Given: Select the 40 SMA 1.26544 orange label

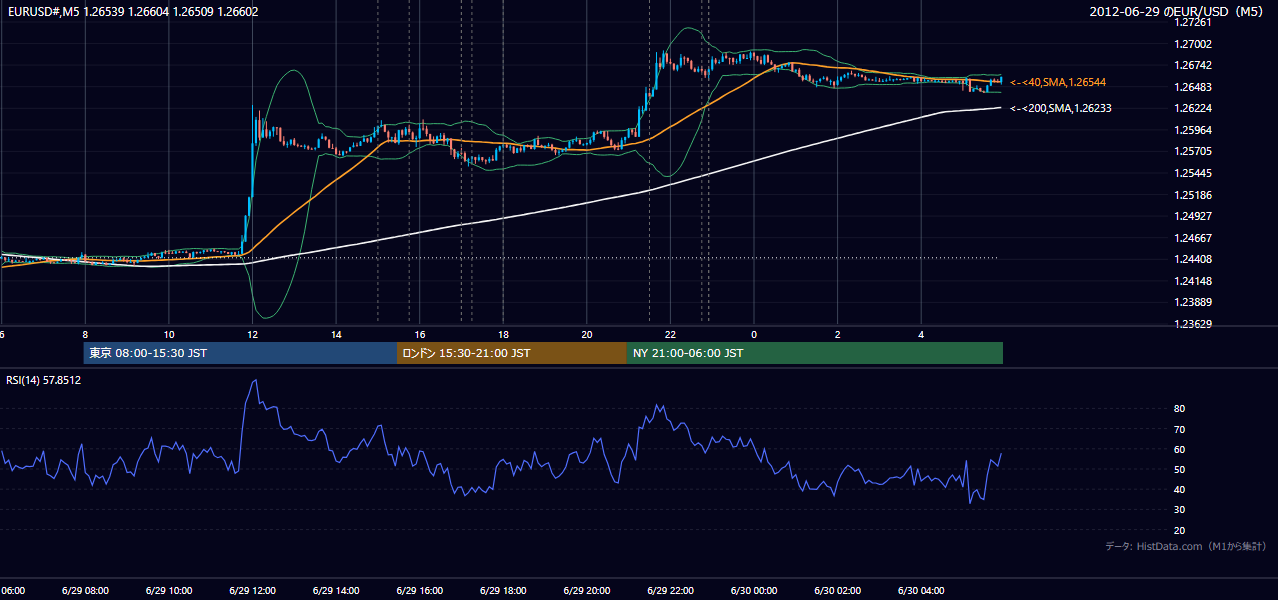Looking at the screenshot, I should 1058,82.
